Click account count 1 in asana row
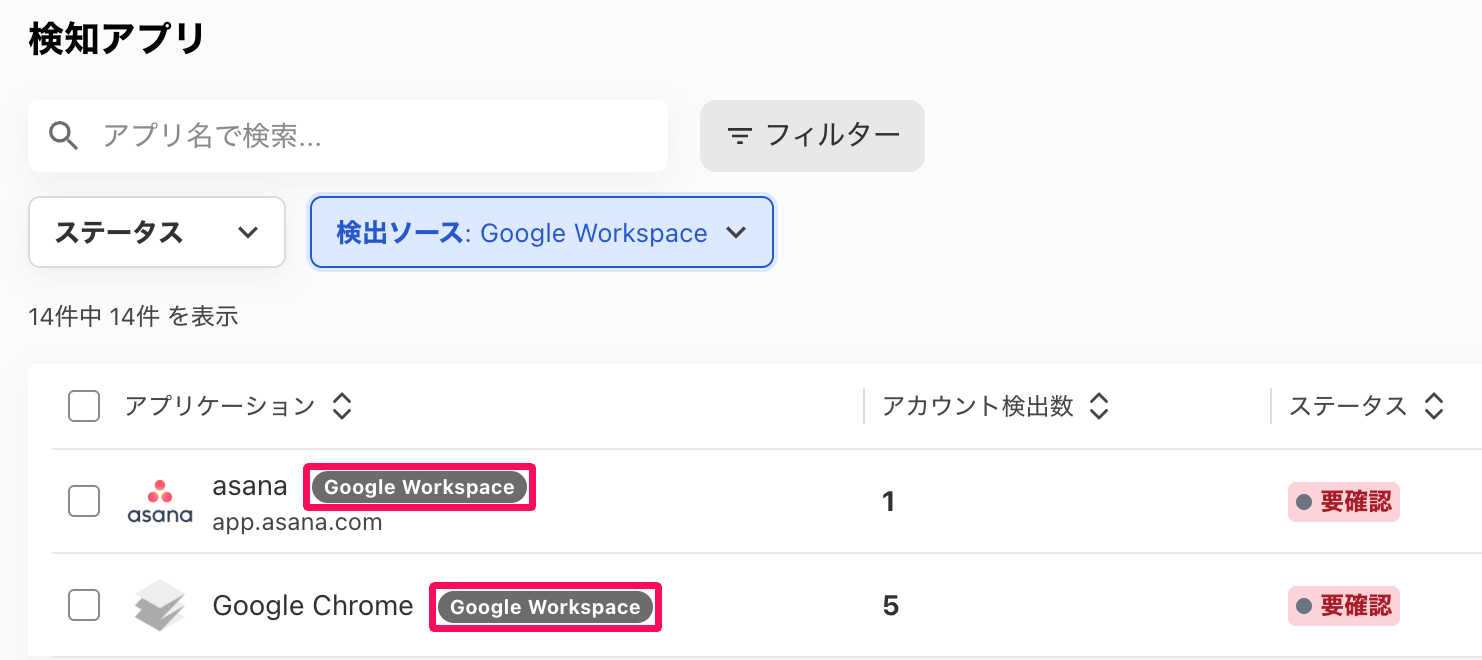The width and height of the screenshot is (1482, 660). point(889,502)
